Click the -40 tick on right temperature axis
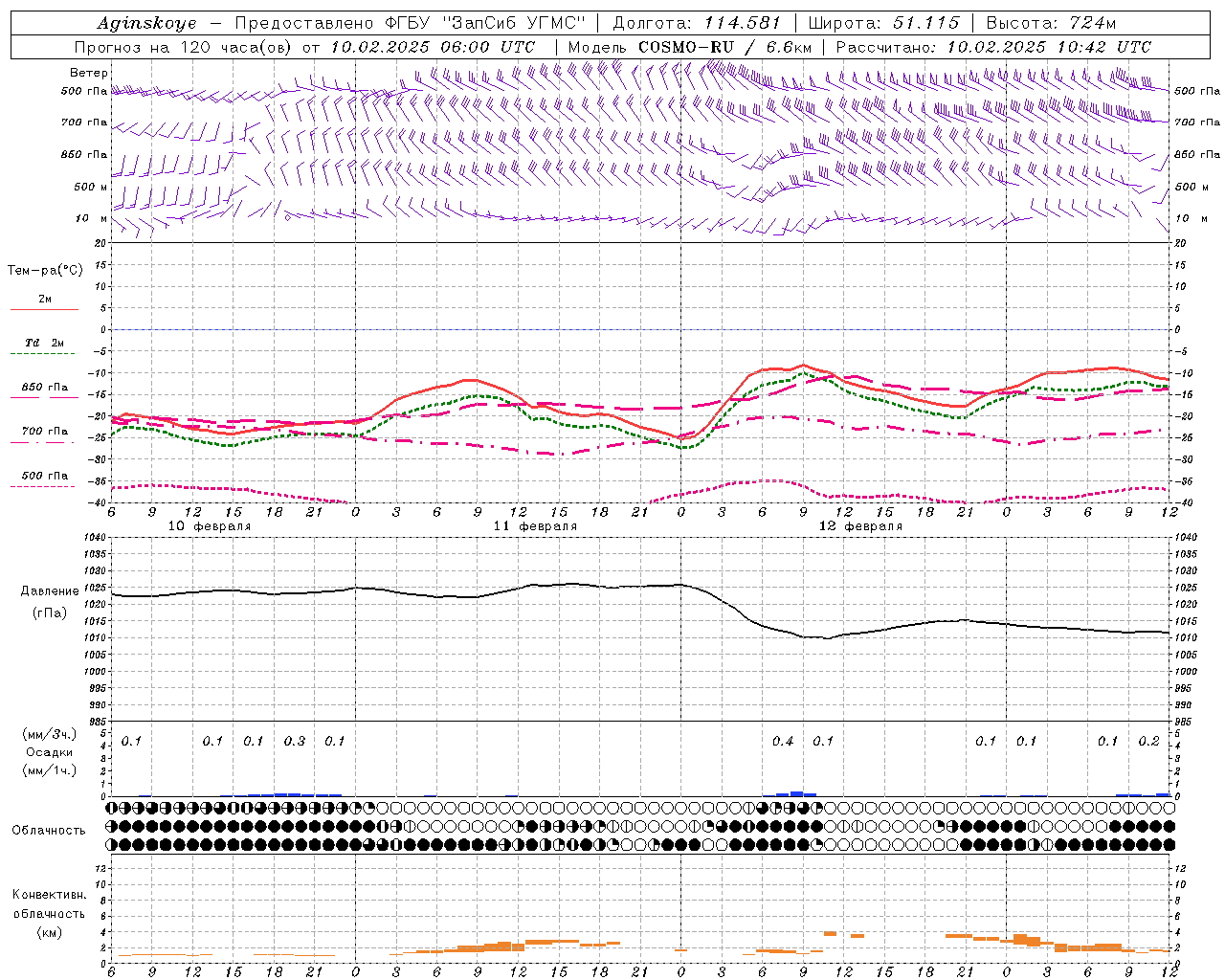This screenshot has width=1225, height=980. coord(1182,502)
